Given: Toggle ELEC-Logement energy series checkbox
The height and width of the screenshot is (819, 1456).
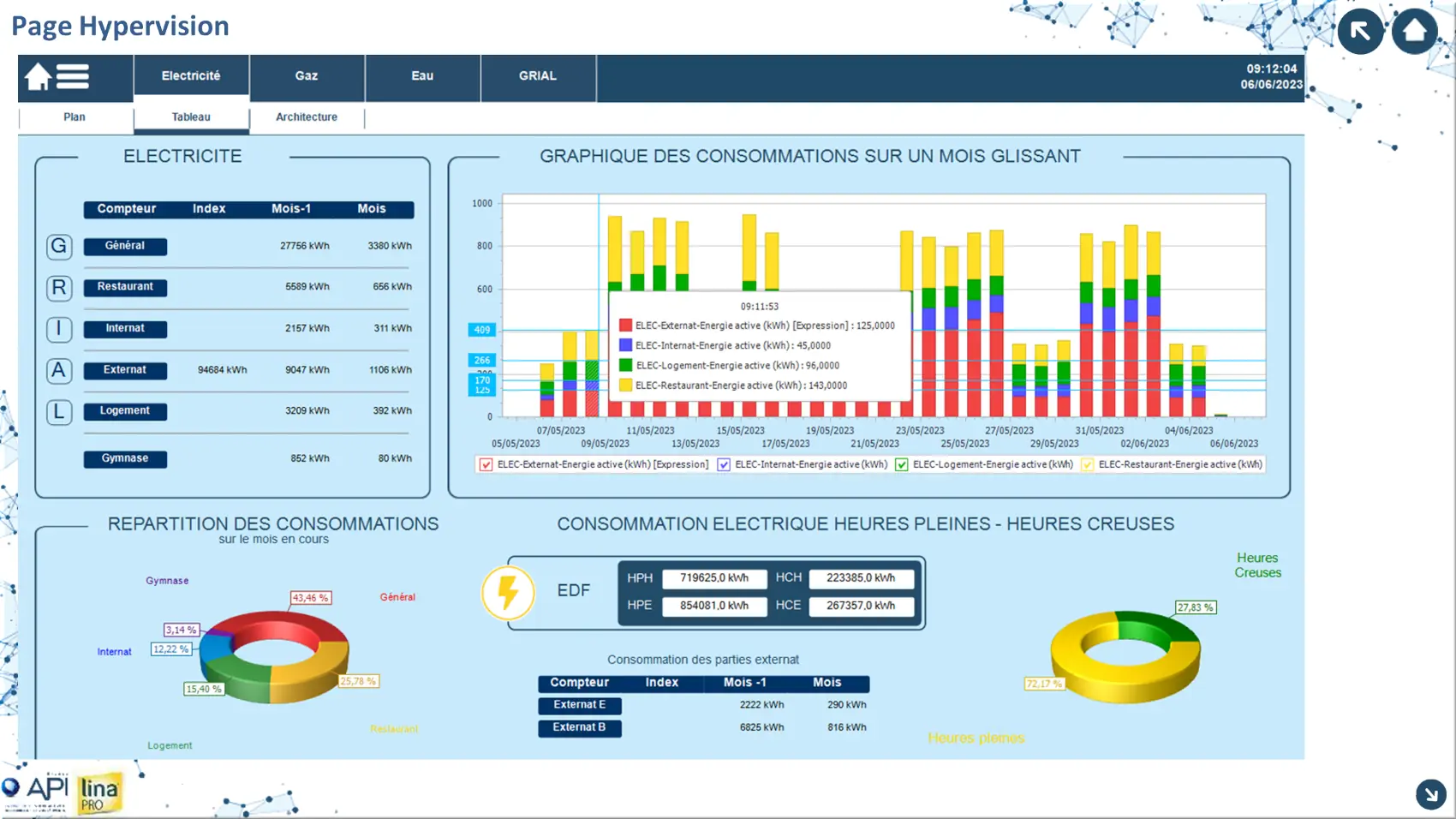Looking at the screenshot, I should pos(901,465).
